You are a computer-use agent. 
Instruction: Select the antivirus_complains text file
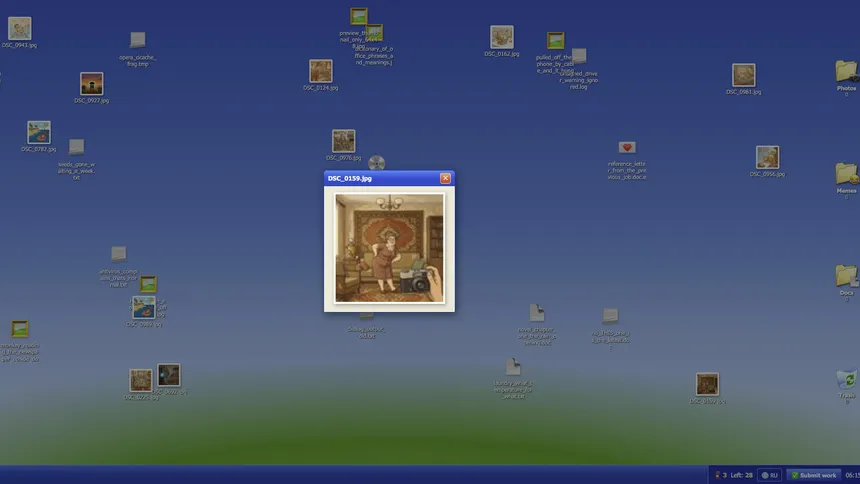click(x=118, y=254)
